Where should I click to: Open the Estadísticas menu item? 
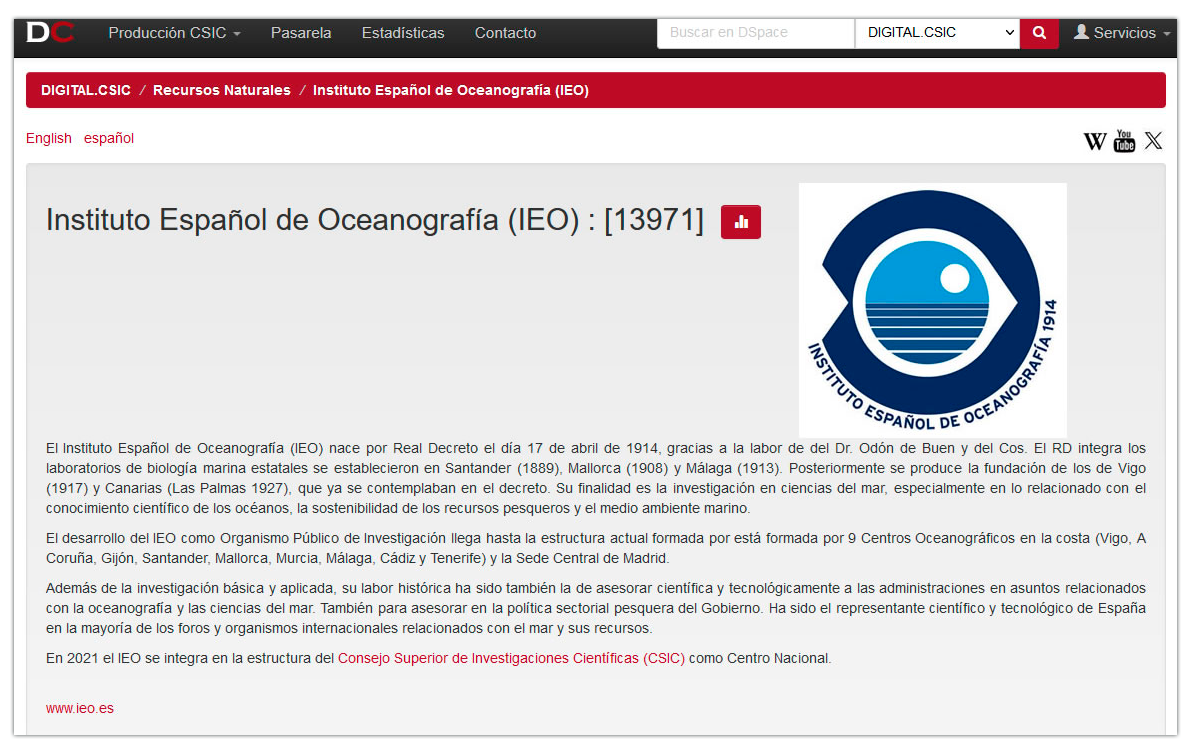coord(403,33)
